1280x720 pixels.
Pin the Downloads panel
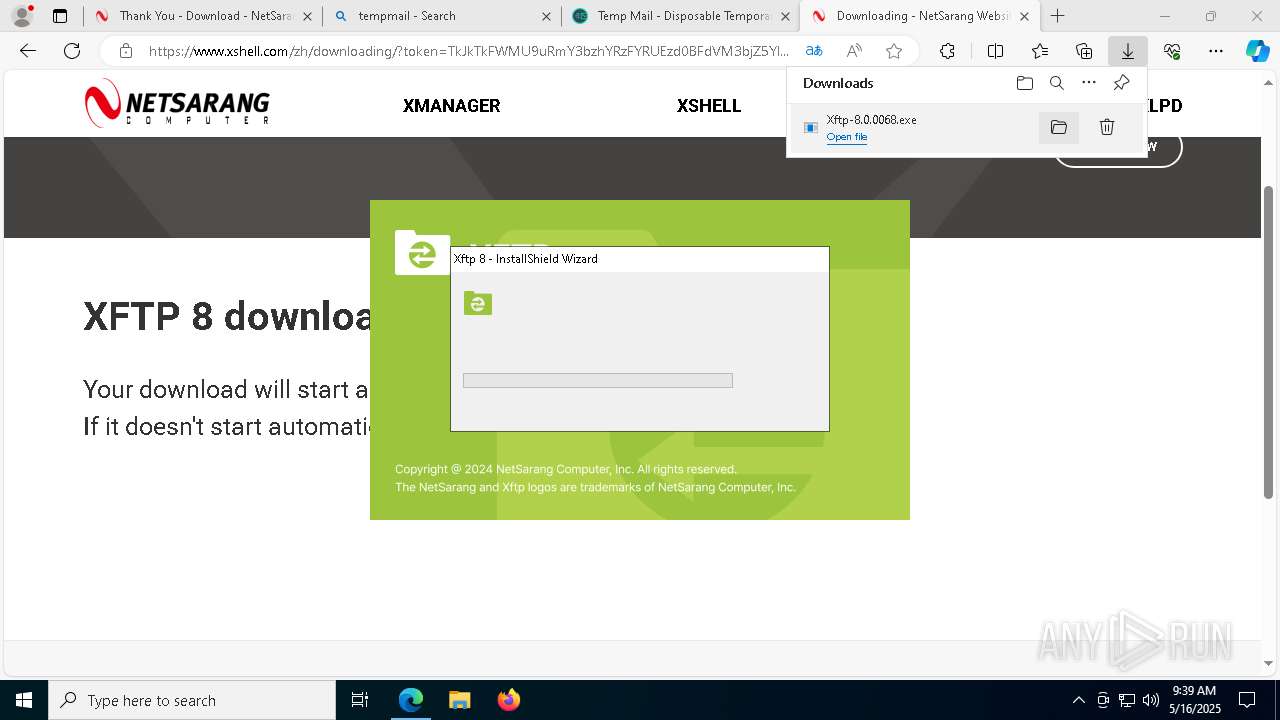pyautogui.click(x=1121, y=83)
